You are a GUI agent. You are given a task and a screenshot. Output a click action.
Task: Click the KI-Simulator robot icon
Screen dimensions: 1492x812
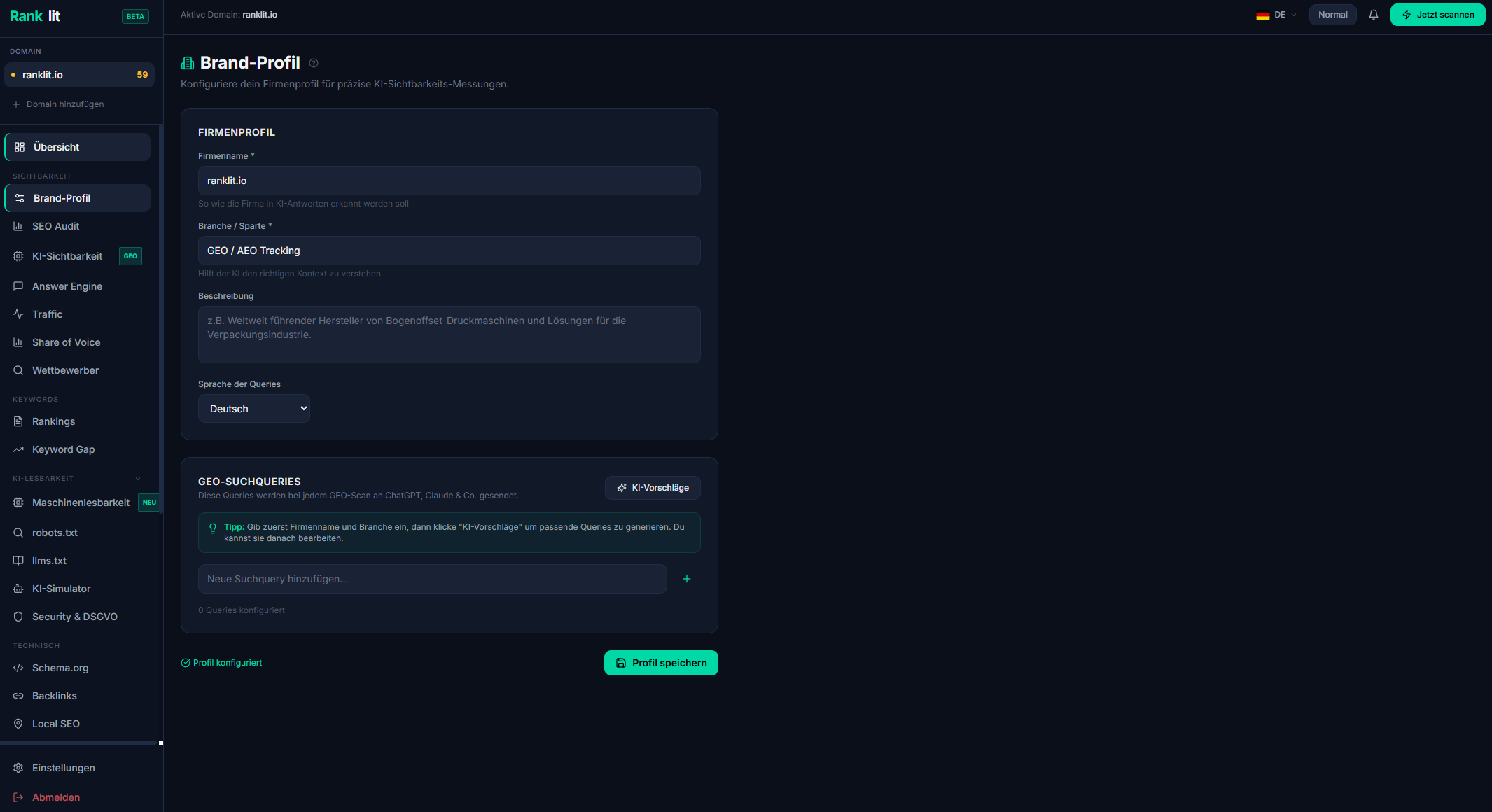tap(18, 589)
